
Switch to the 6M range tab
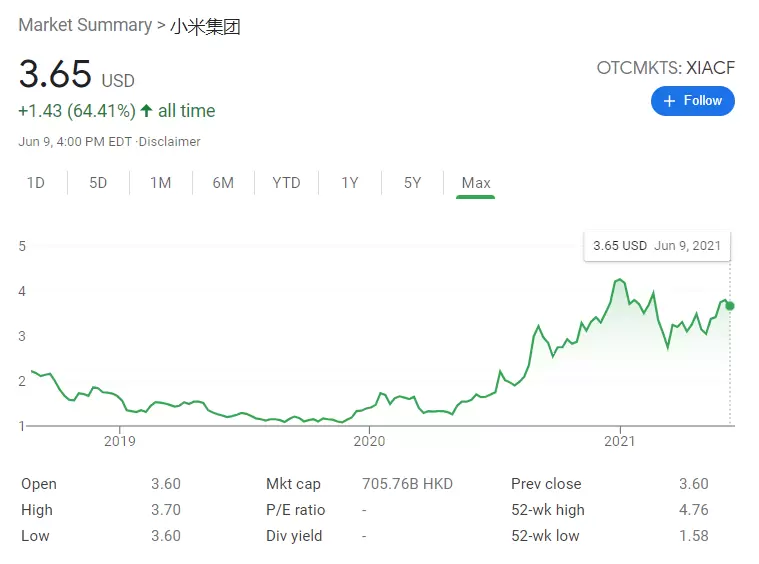tap(223, 183)
